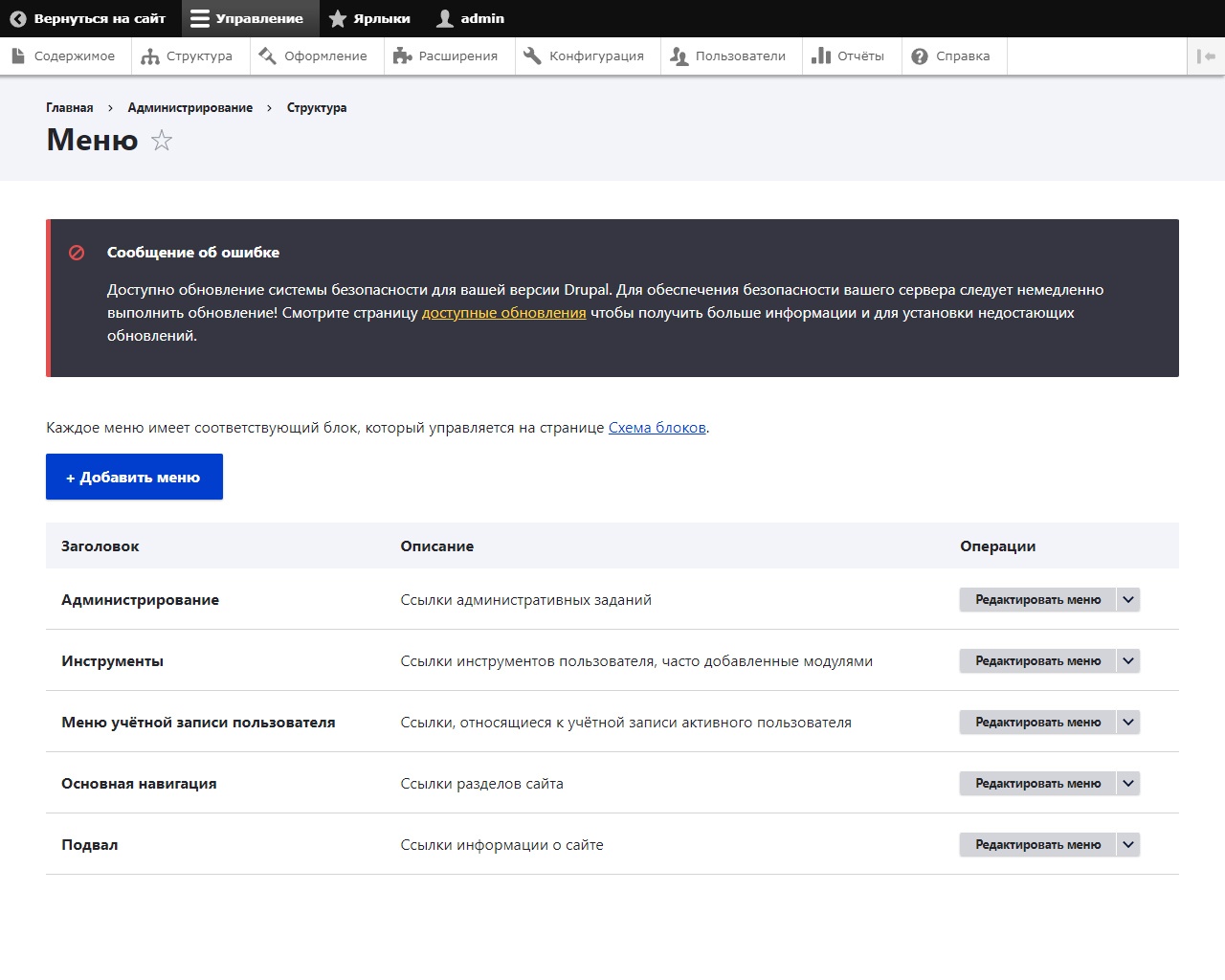Toggle the Управление toolbar tray
This screenshot has height=980, width=1225.
pyautogui.click(x=248, y=18)
